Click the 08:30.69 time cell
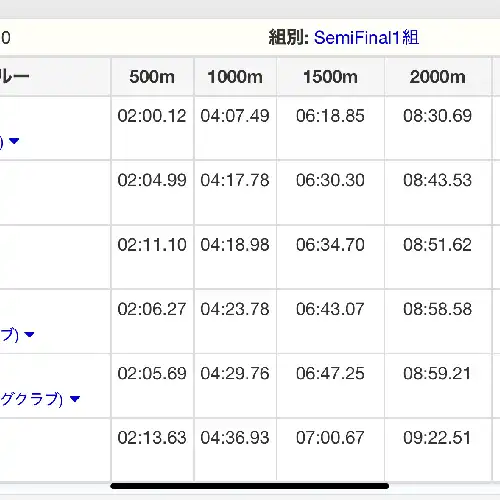Screen dimensions: 500x500 tap(438, 116)
